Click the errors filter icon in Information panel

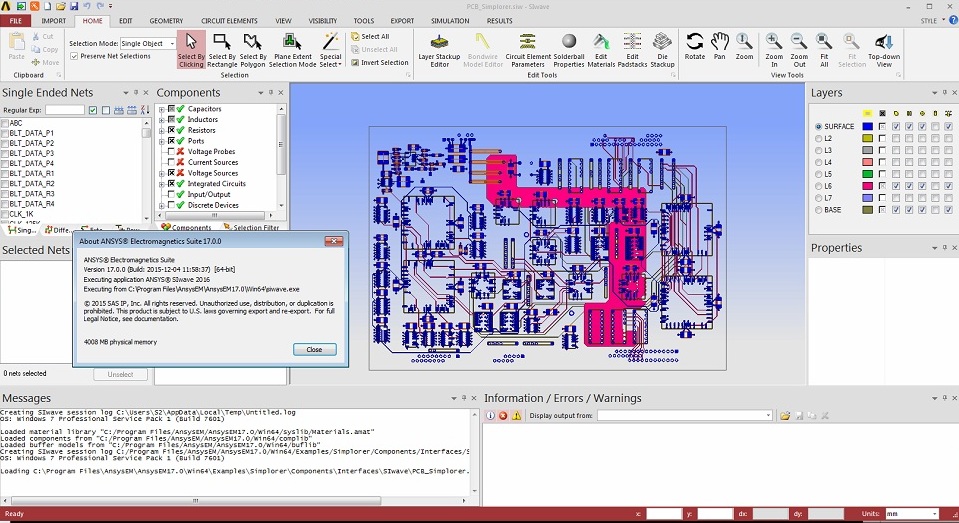click(503, 415)
